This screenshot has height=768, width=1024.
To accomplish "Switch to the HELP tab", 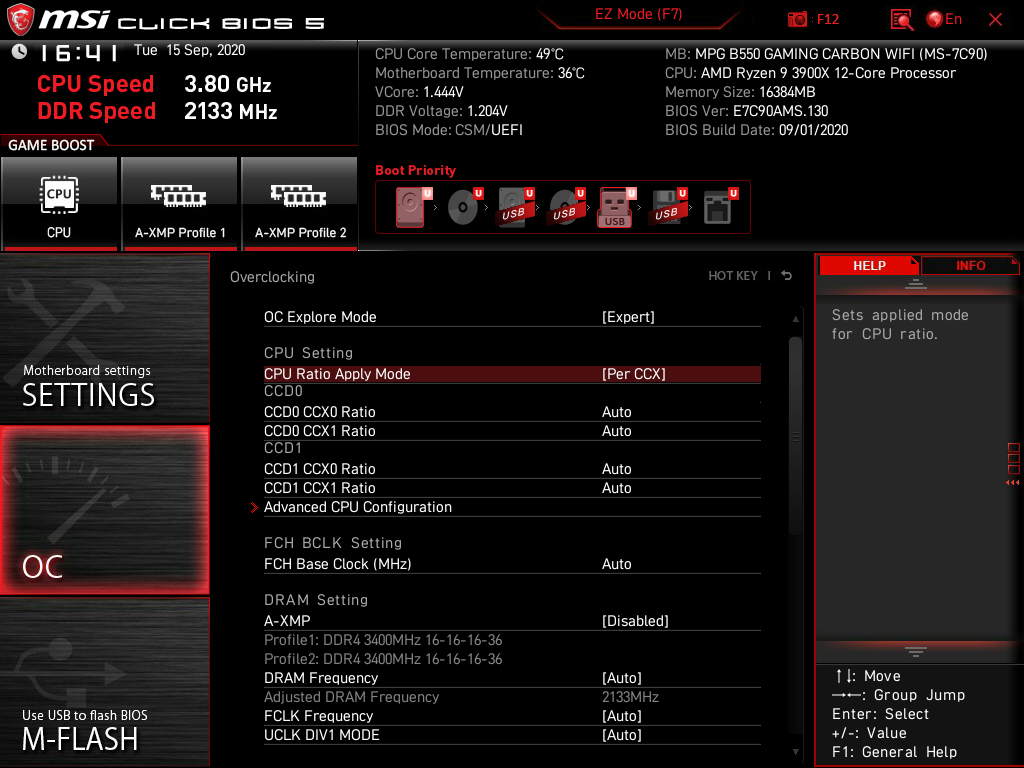I will click(x=869, y=265).
